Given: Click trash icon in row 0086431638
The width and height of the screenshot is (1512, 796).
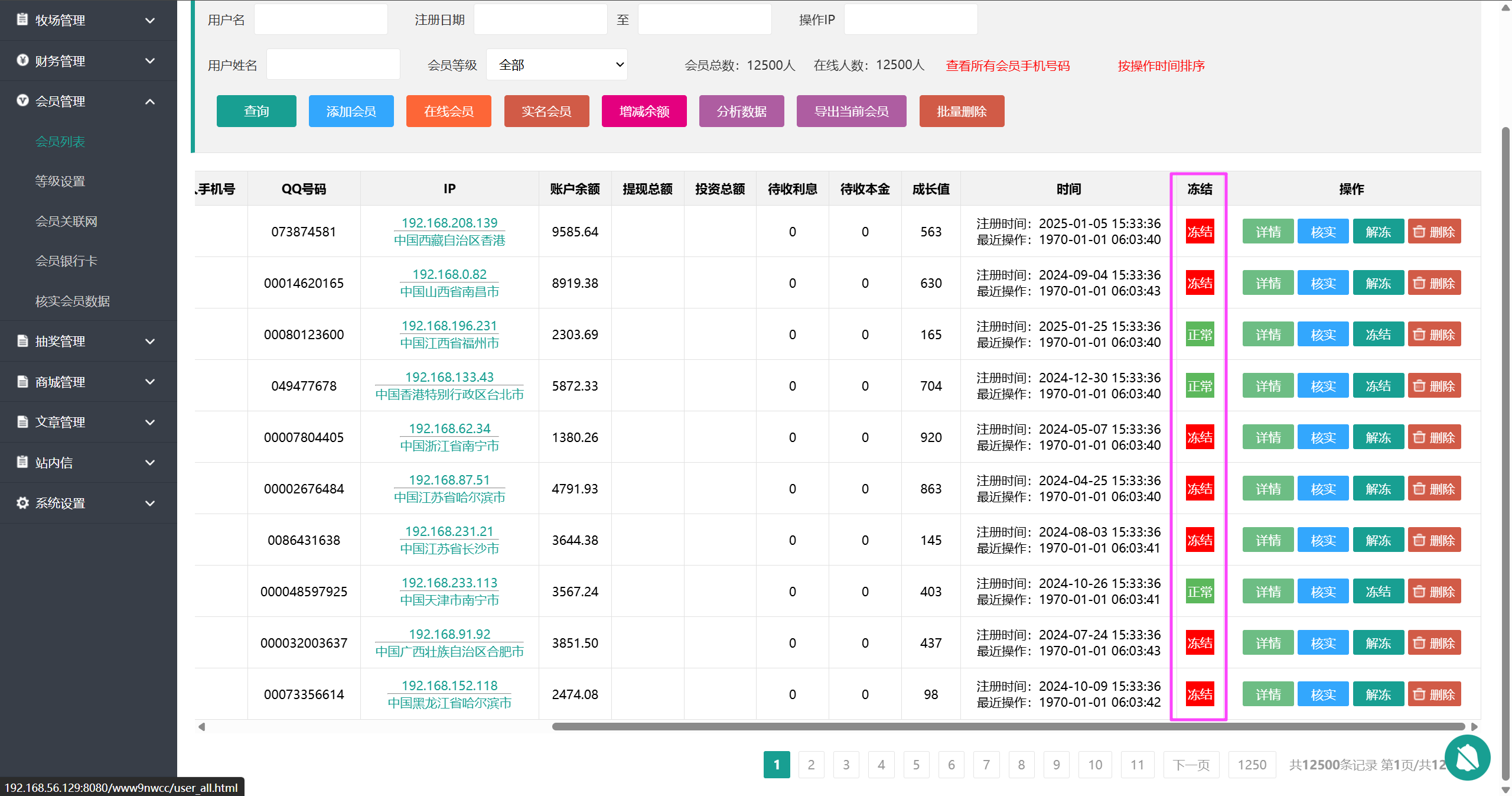Looking at the screenshot, I should (x=1419, y=540).
